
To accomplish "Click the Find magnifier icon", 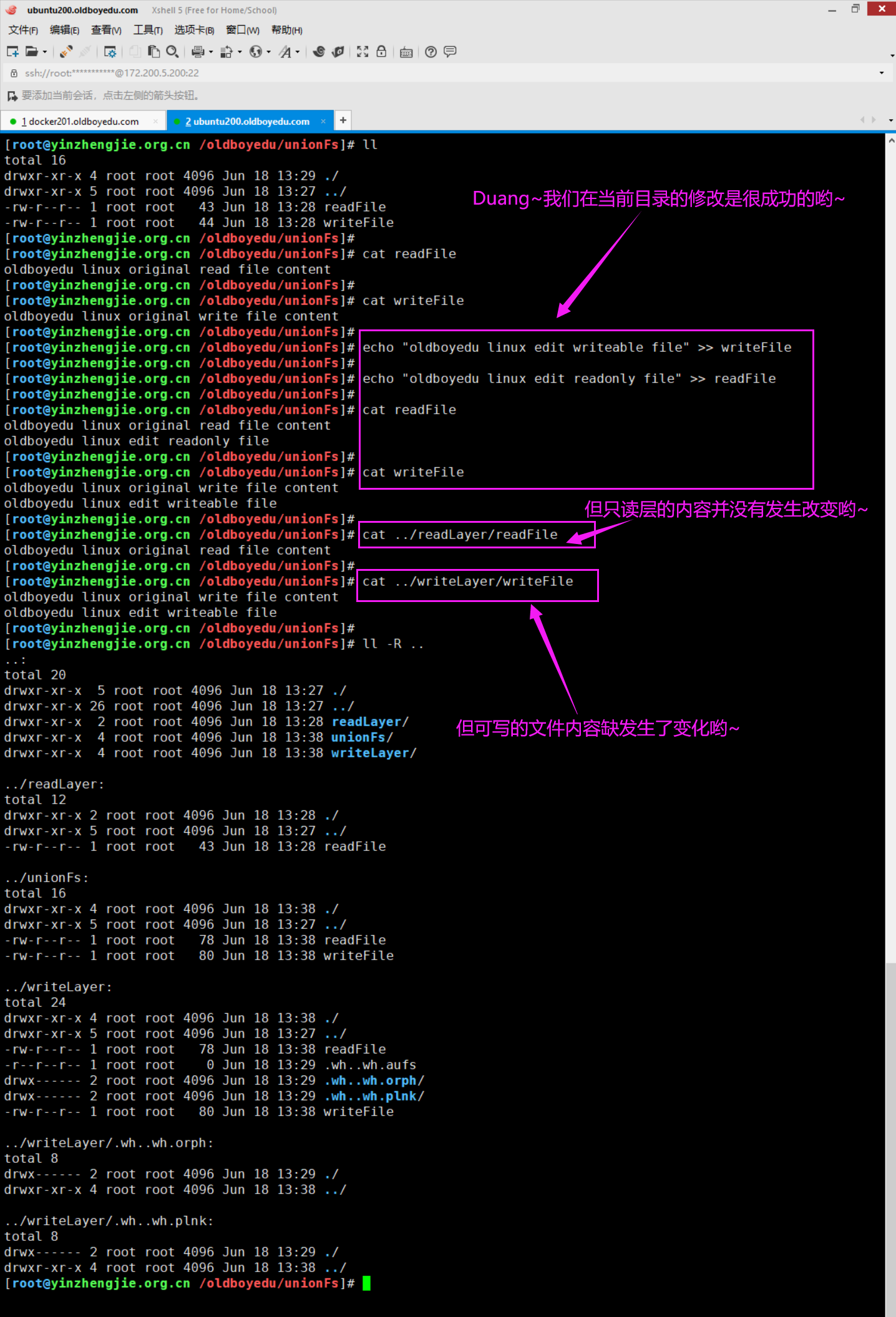I will (x=172, y=52).
